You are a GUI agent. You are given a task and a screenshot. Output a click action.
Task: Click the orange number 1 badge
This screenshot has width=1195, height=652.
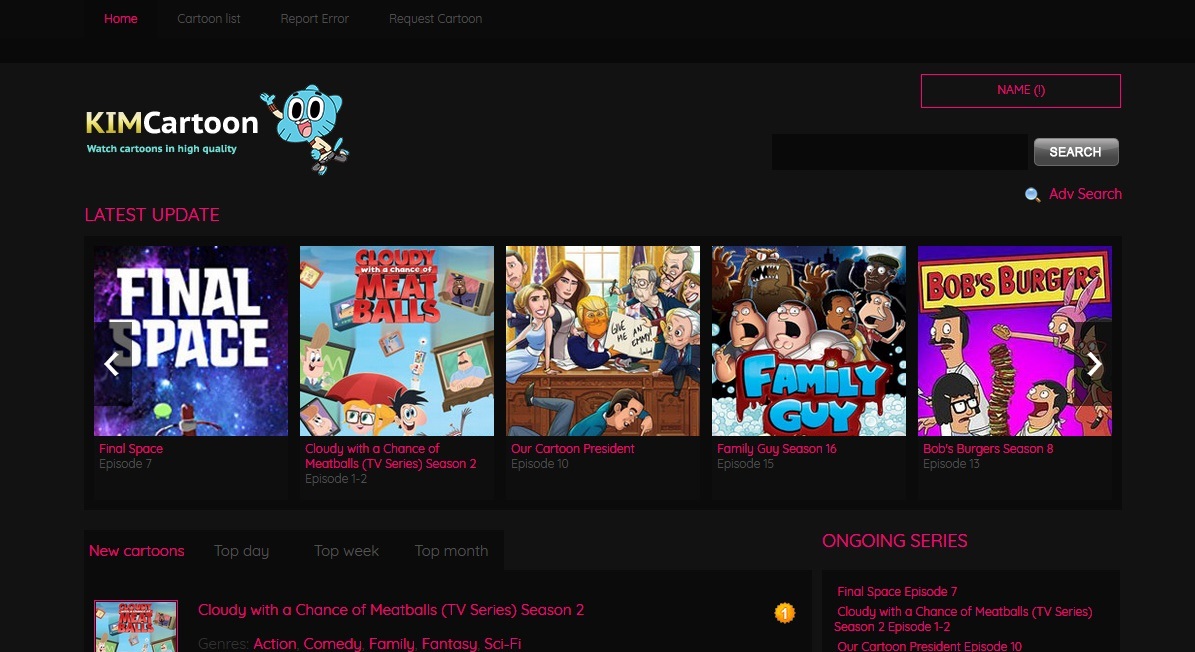pyautogui.click(x=784, y=612)
